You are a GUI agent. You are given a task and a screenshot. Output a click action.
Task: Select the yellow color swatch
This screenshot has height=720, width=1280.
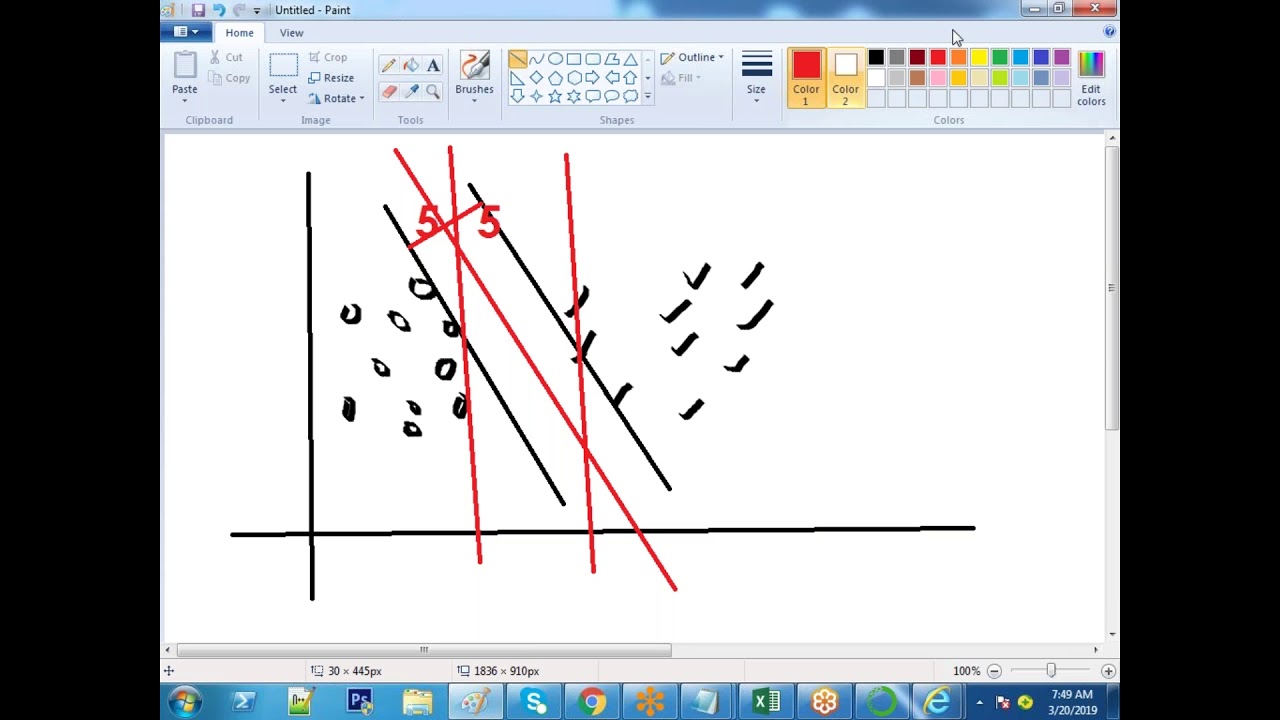point(979,58)
